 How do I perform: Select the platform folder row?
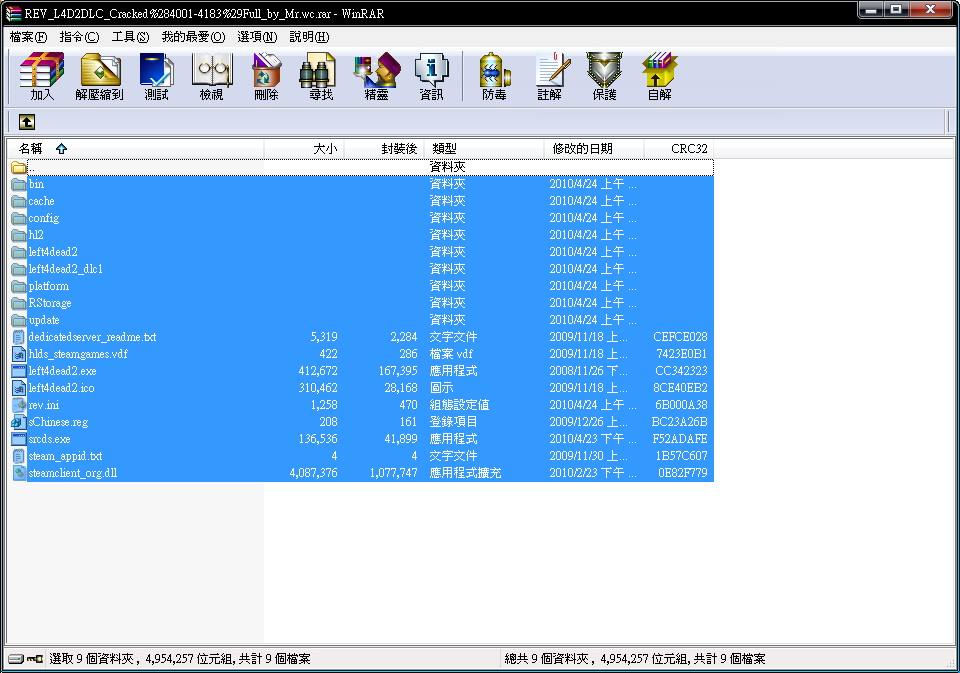pyautogui.click(x=362, y=286)
